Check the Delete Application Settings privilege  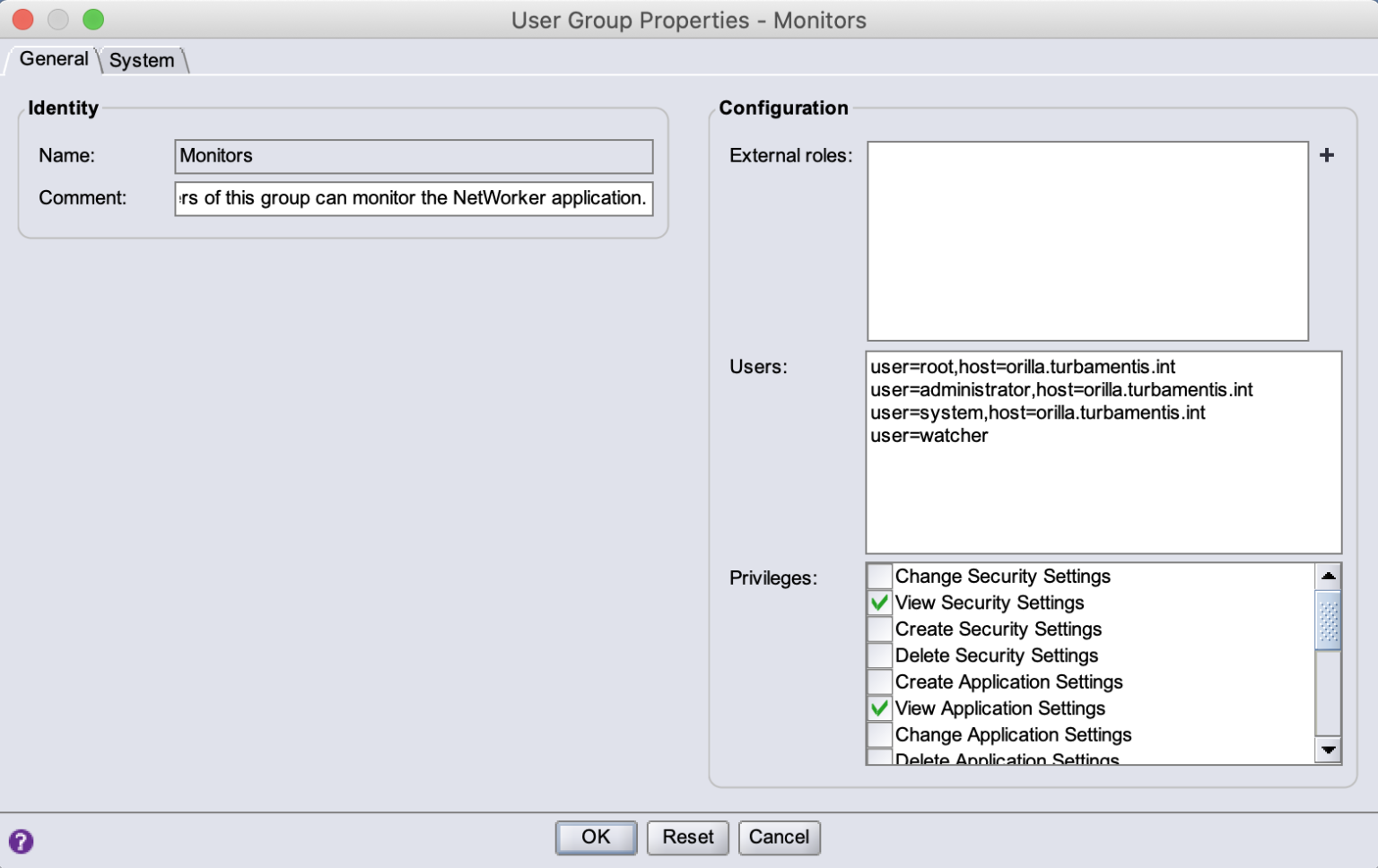coord(878,758)
